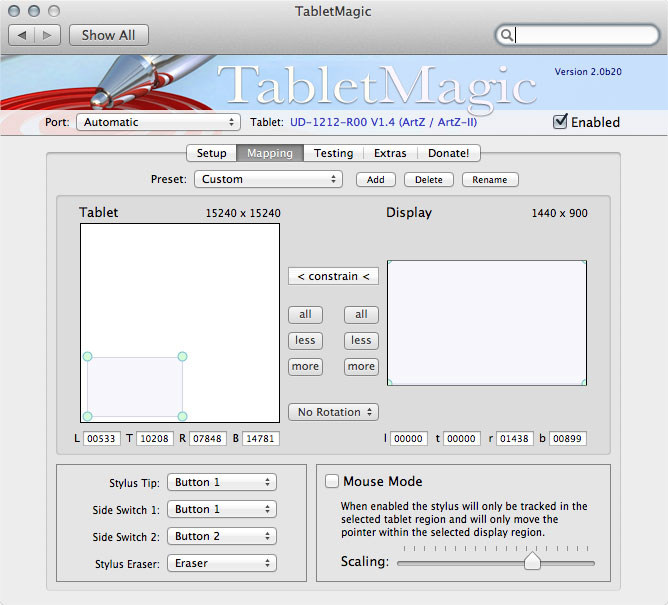Viewport: 668px width, 605px height.
Task: Open the Stylus Eraser dropdown
Action: (222, 563)
